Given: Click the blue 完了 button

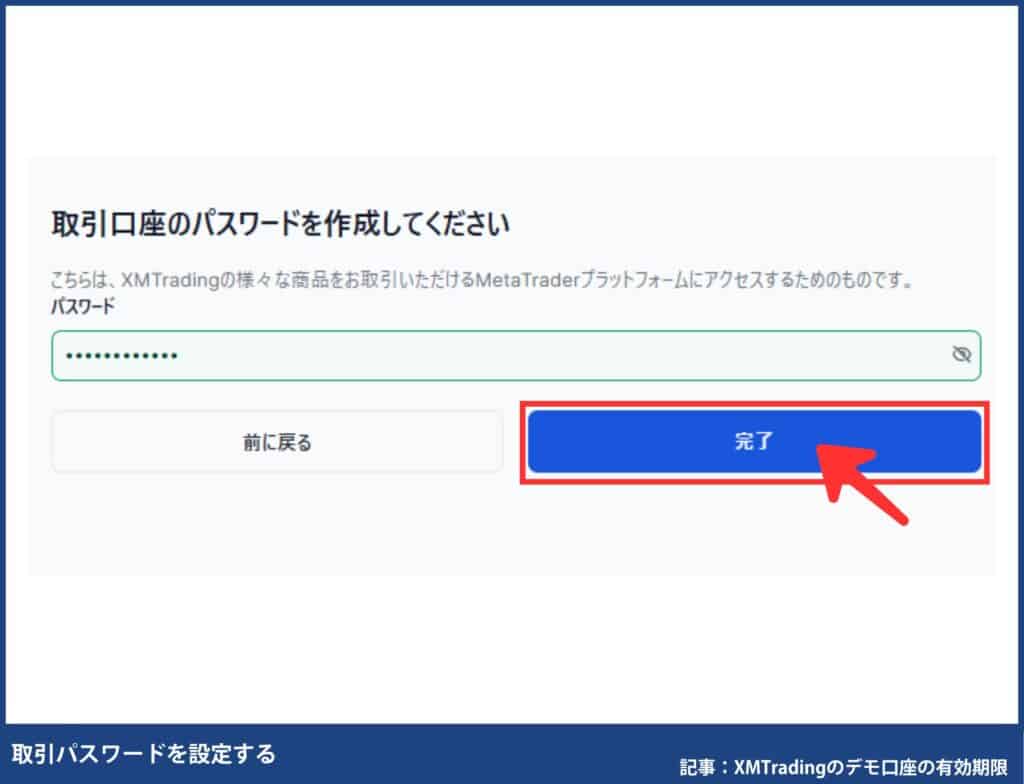Looking at the screenshot, I should click(754, 442).
